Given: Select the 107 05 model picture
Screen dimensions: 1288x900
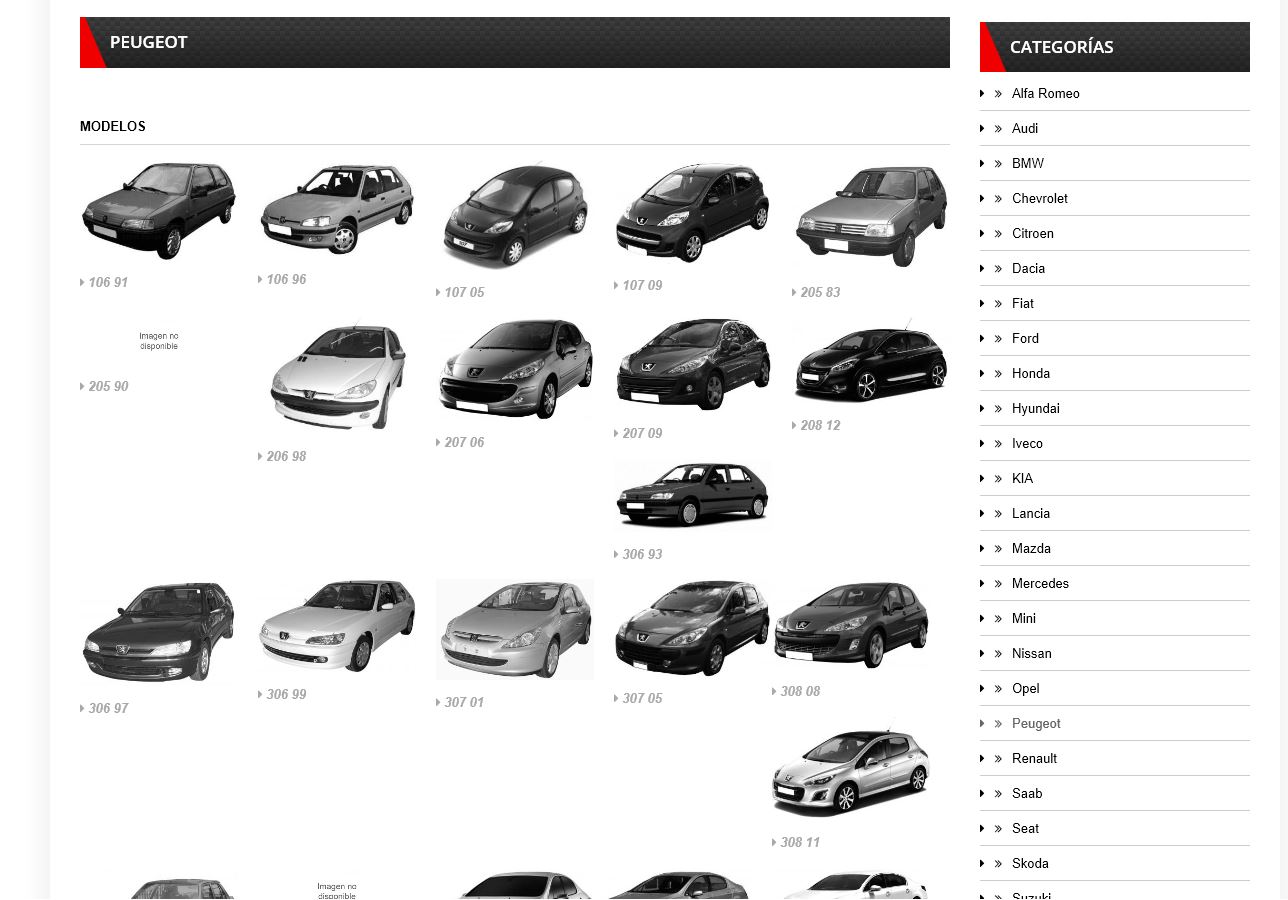Looking at the screenshot, I should pos(515,216).
